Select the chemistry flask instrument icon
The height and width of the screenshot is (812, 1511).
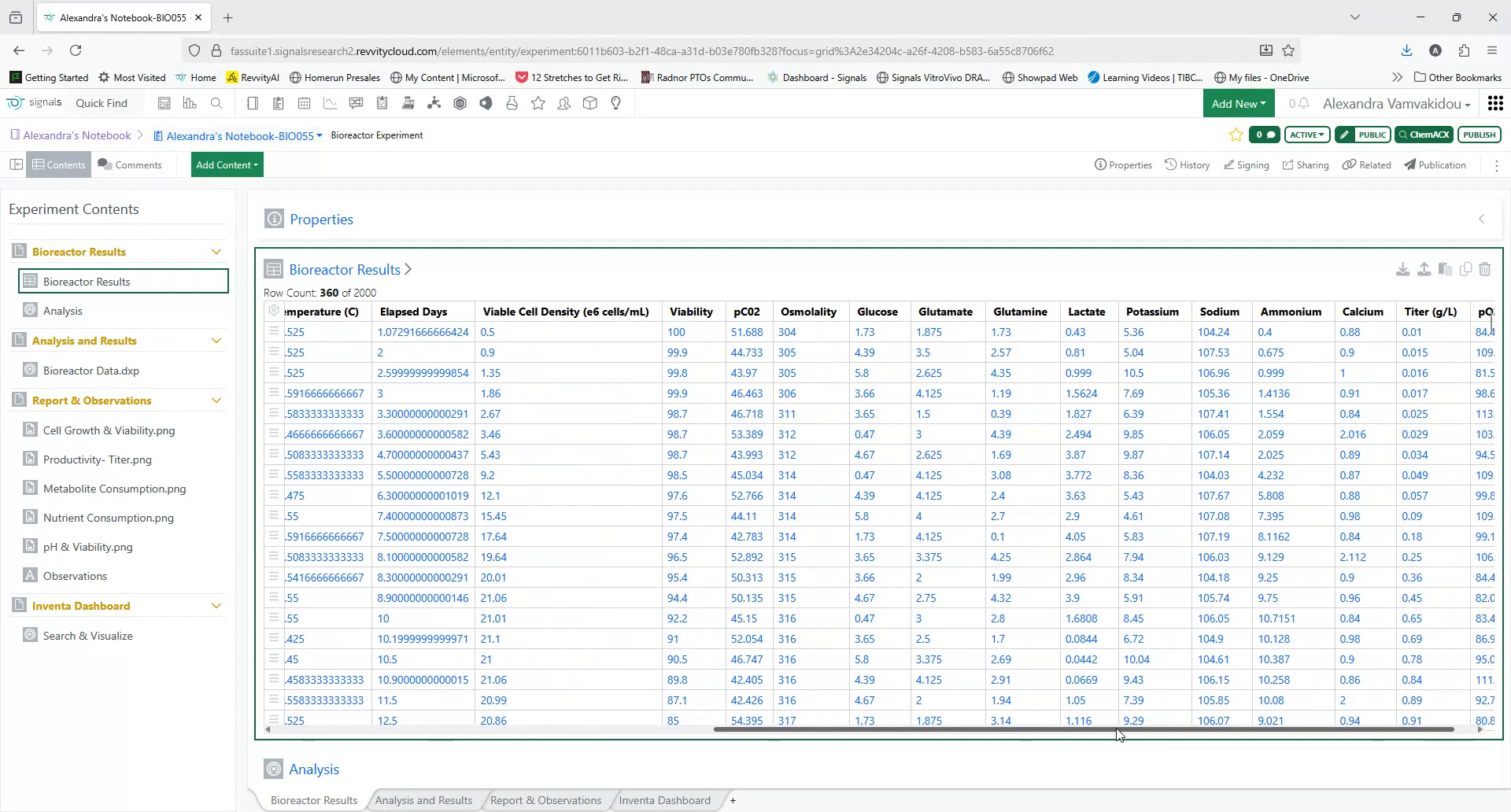[x=408, y=102]
